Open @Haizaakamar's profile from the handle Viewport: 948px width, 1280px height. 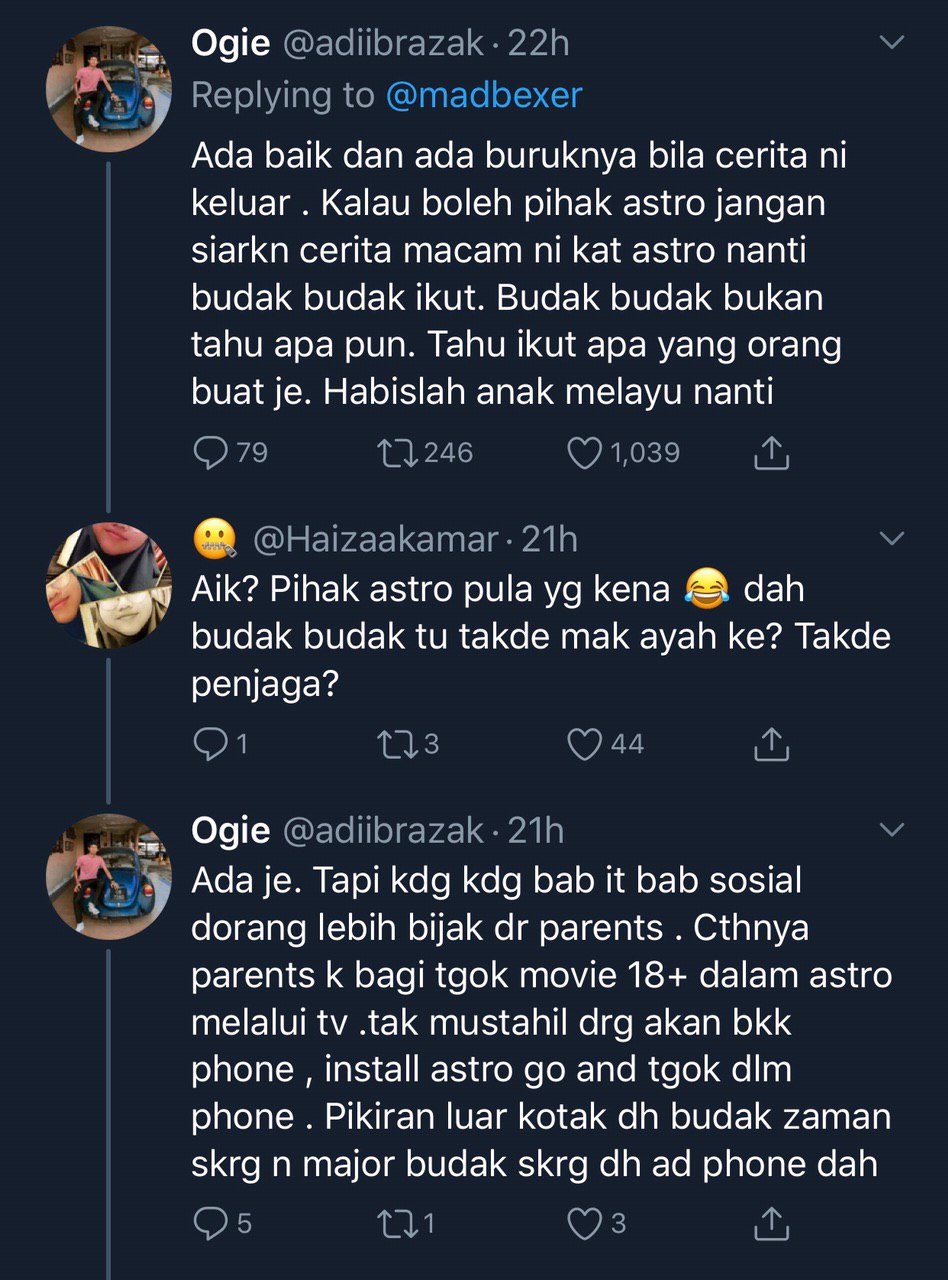pos(375,540)
